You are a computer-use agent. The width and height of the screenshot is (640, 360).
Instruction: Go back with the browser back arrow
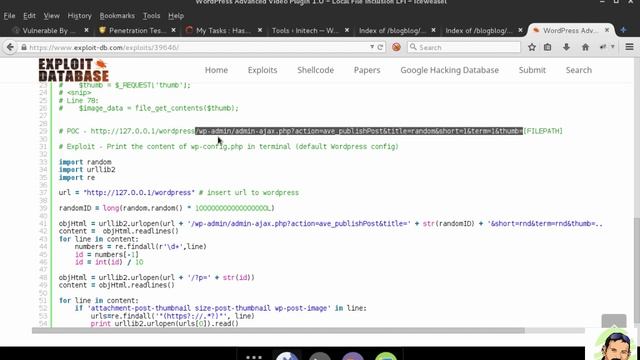tap(10, 47)
